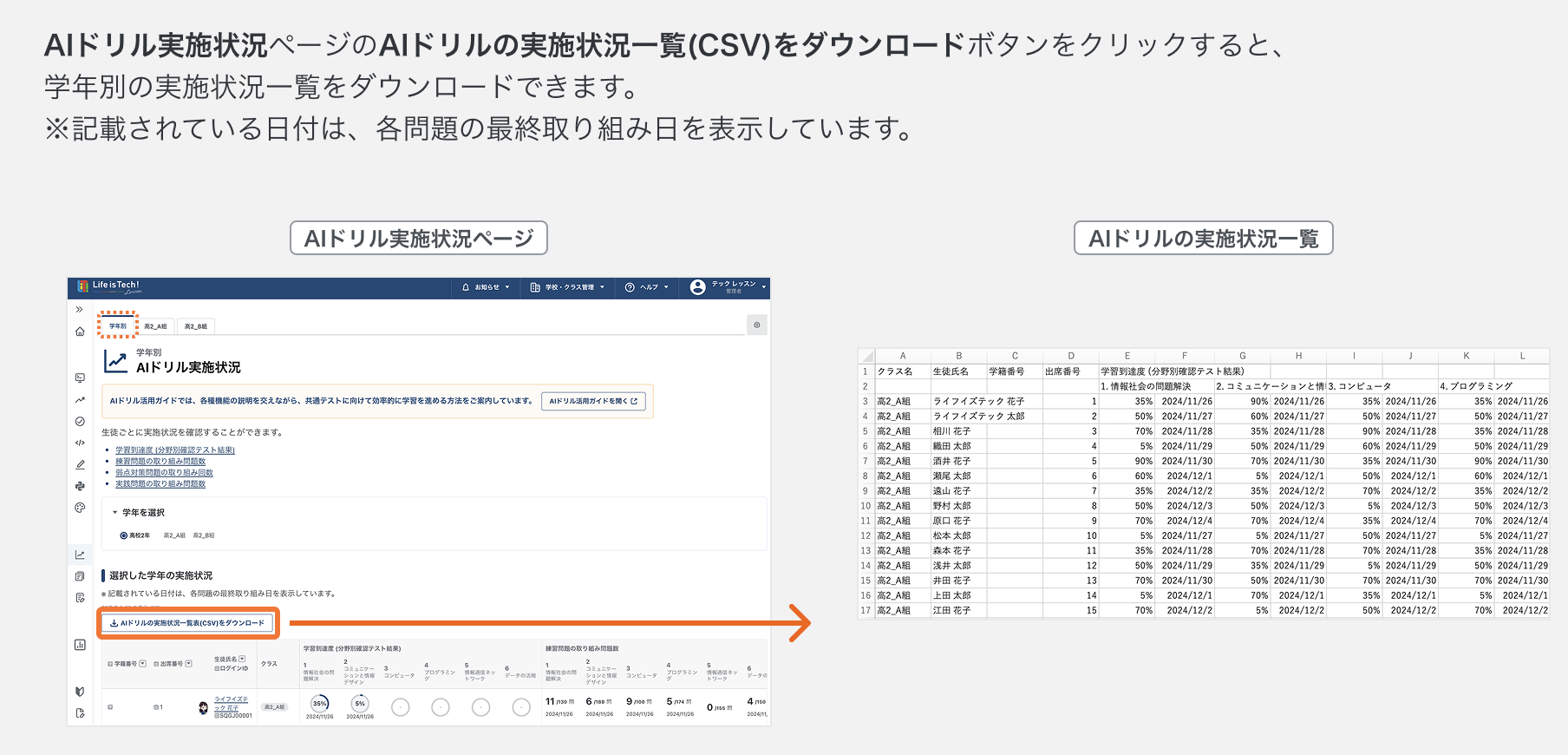
Task: Download AIドリルの実施状況一覧表(CSV)
Action: click(188, 623)
